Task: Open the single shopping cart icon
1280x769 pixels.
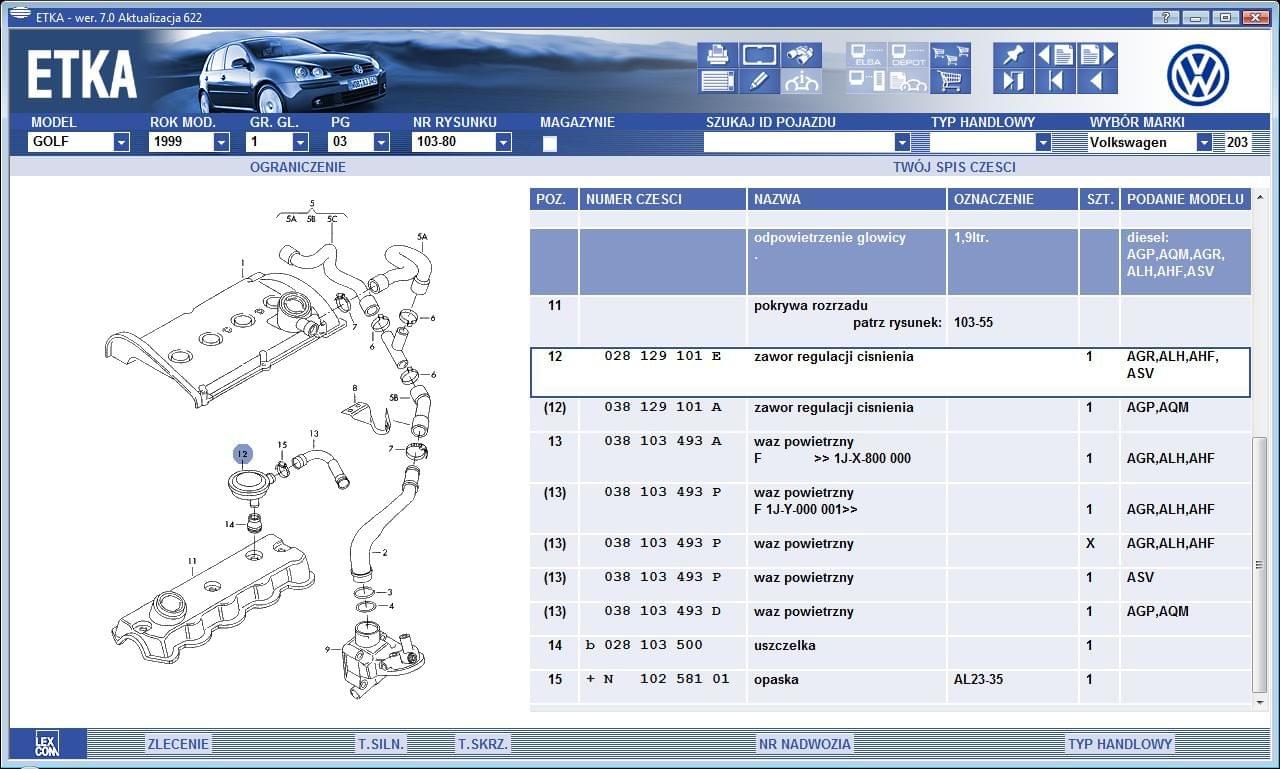Action: (x=950, y=81)
